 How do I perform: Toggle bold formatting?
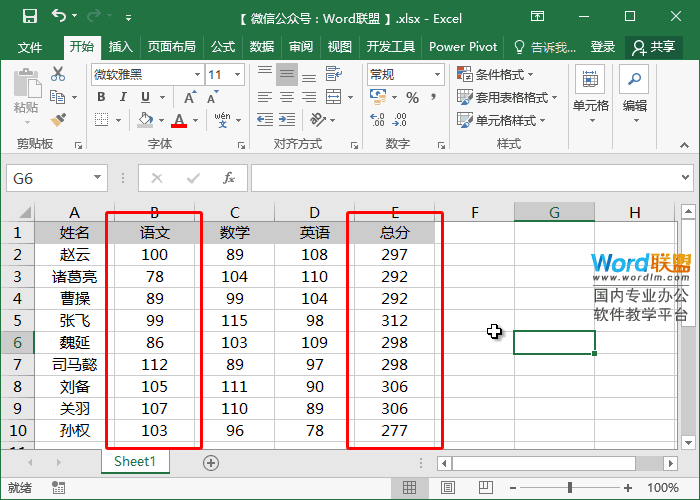click(x=100, y=97)
